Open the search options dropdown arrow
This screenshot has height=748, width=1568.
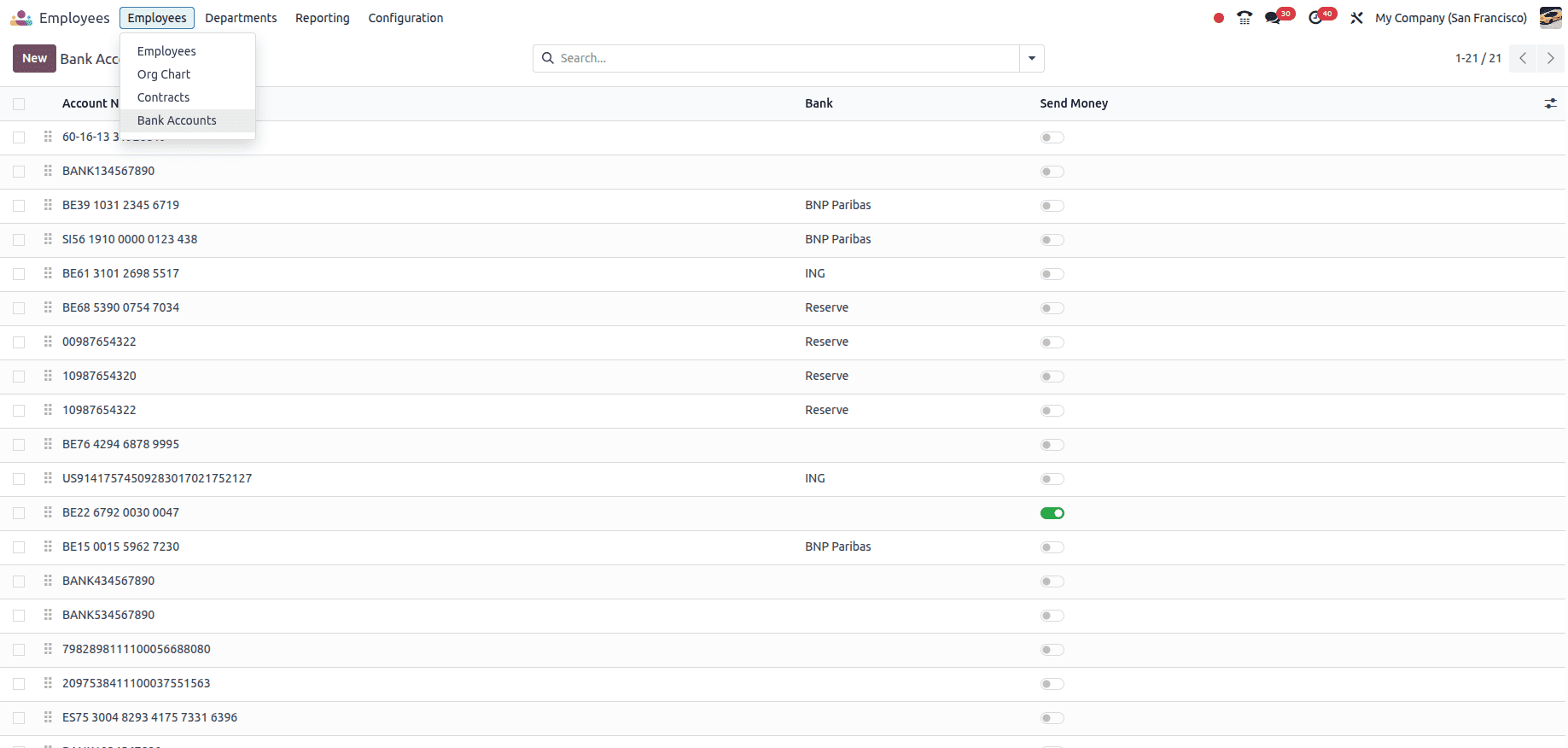tap(1032, 58)
